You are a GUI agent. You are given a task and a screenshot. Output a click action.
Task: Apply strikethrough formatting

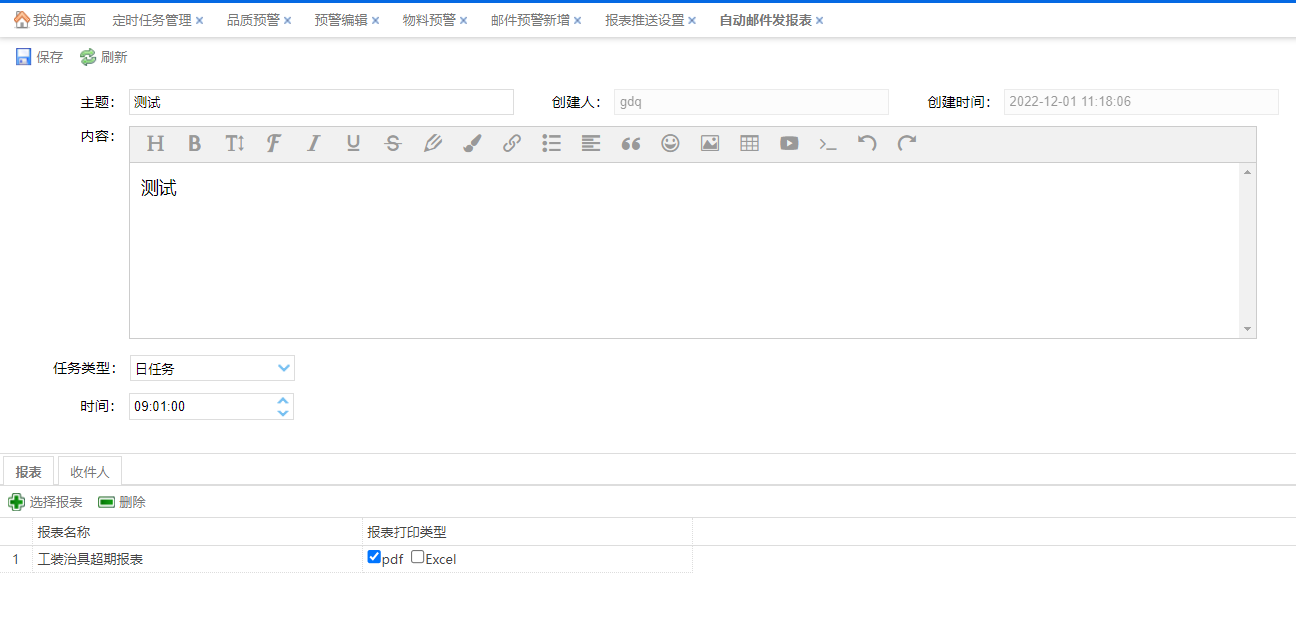pyautogui.click(x=393, y=143)
